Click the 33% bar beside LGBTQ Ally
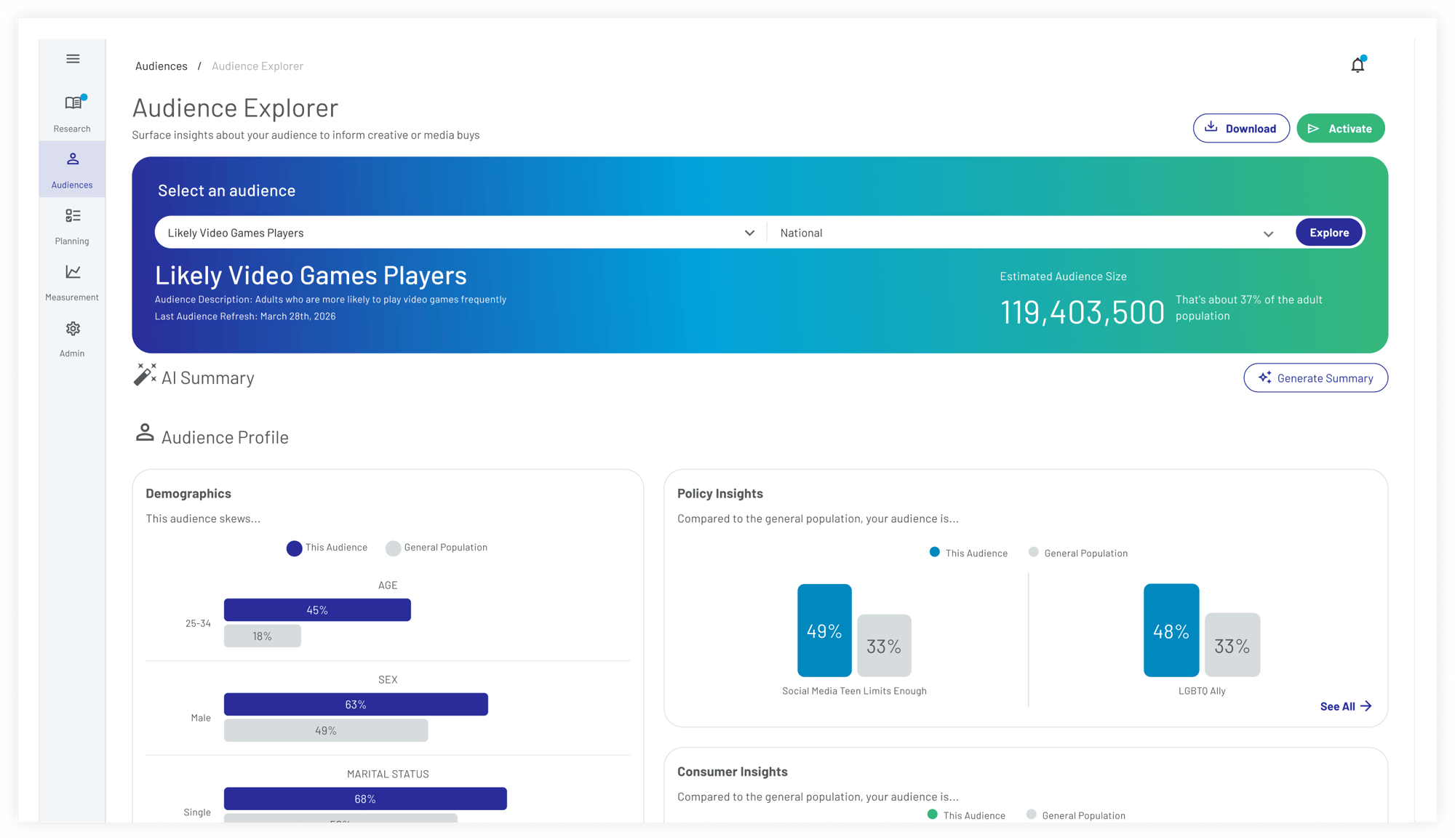Viewport: 1455px width, 840px height. (x=1232, y=645)
